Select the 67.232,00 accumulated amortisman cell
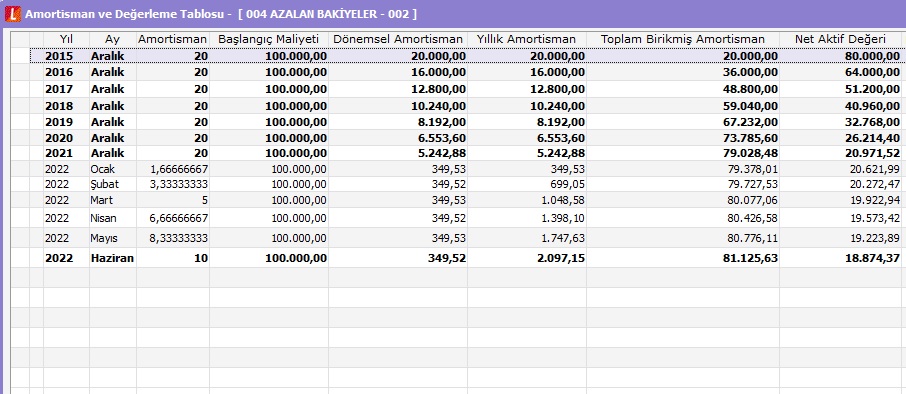 click(x=682, y=122)
